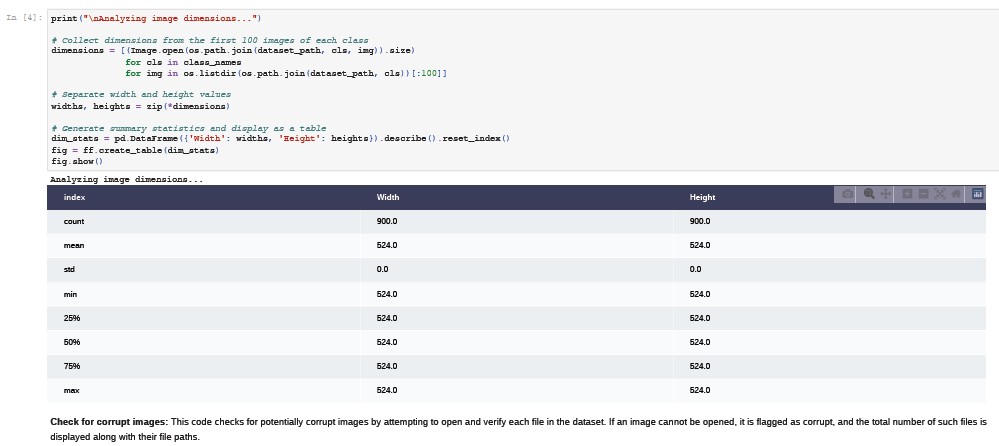This screenshot has width=999, height=446.
Task: Select the Pan arrows tool
Action: pos(886,194)
